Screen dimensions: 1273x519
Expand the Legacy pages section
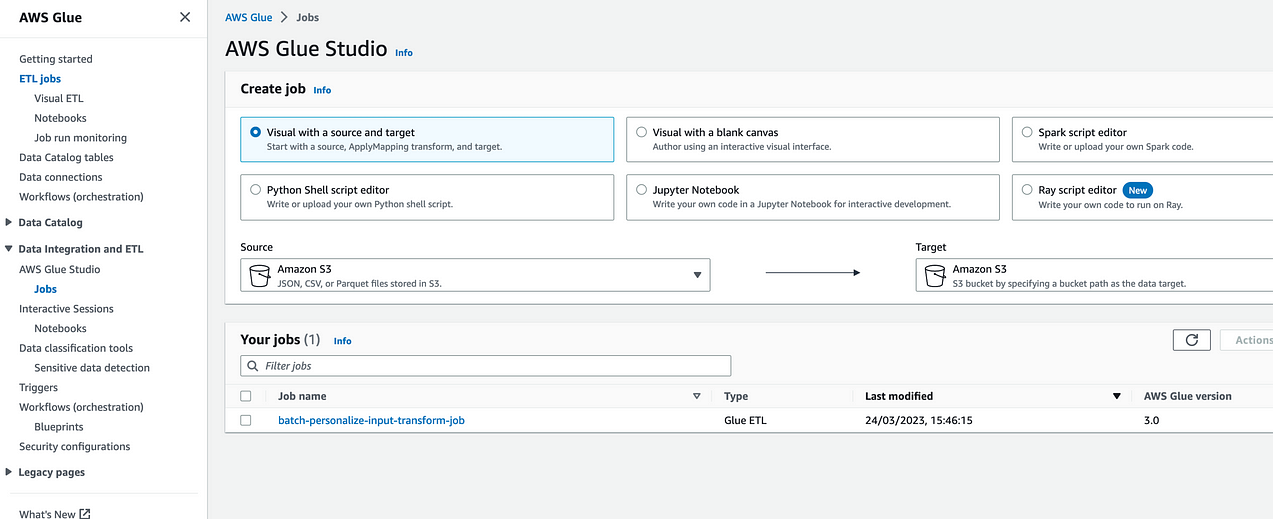point(9,472)
